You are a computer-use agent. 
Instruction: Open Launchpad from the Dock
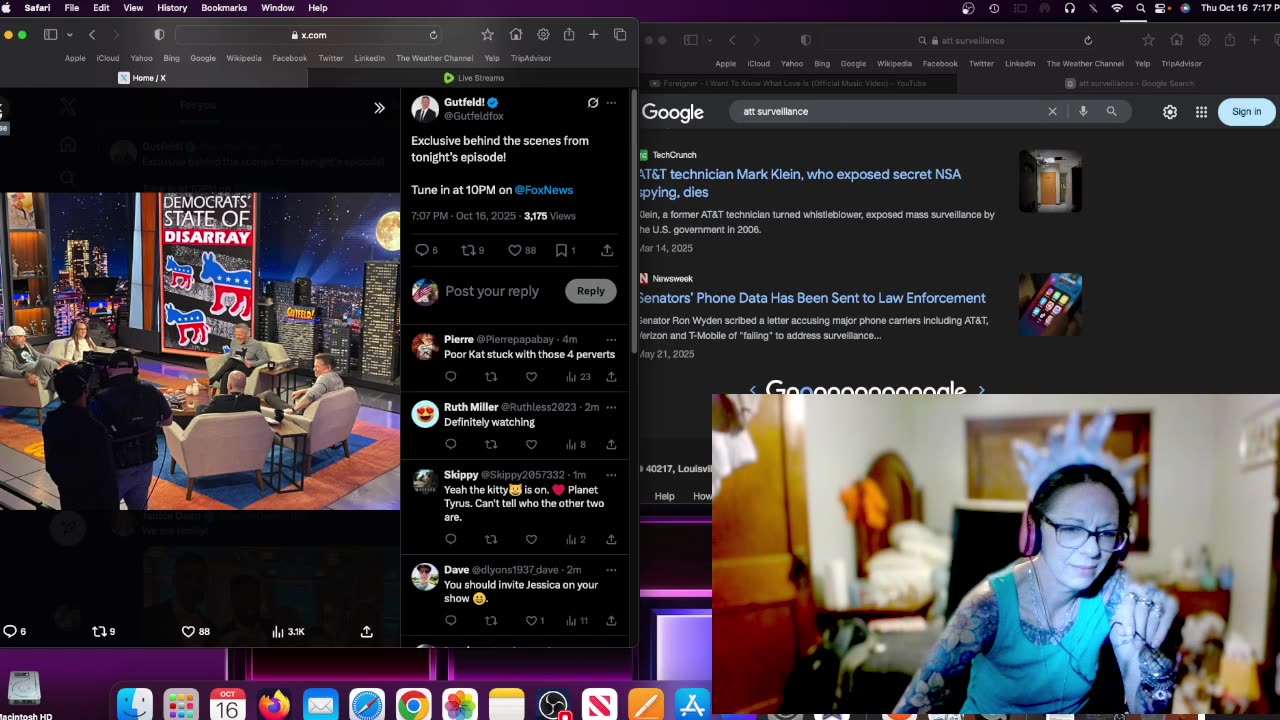181,705
